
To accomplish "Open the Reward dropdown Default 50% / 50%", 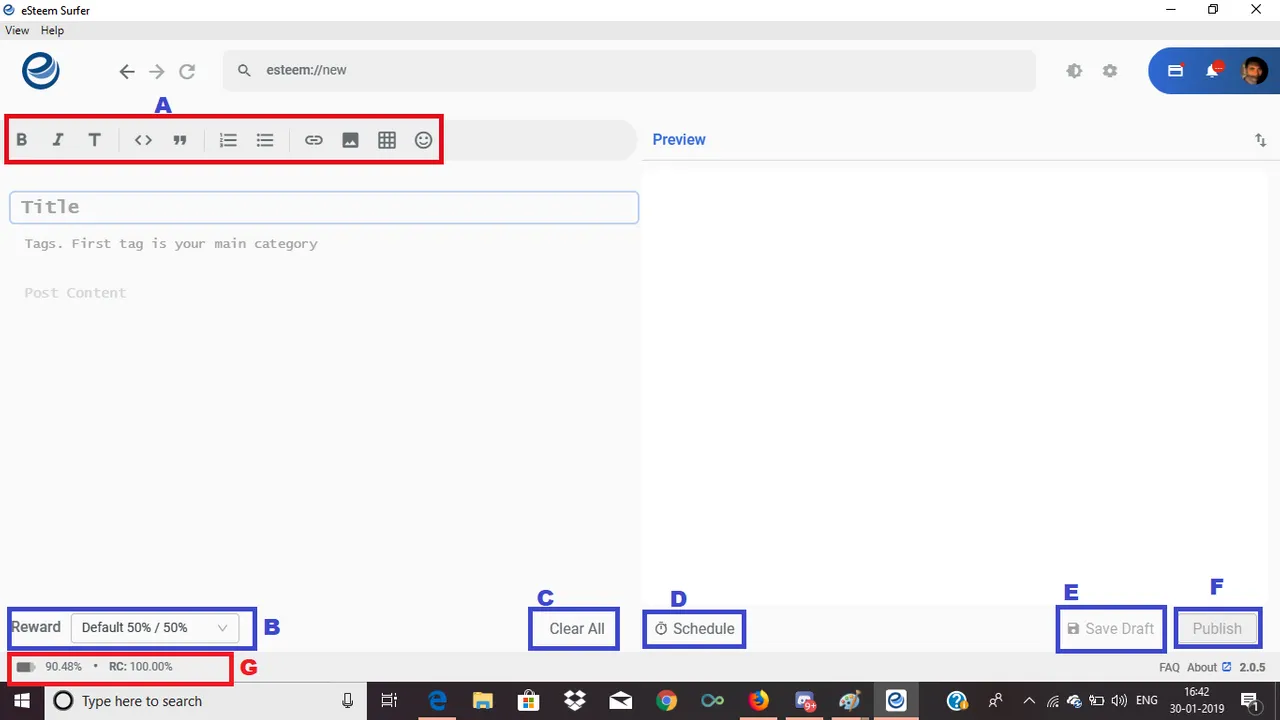I will pyautogui.click(x=155, y=628).
